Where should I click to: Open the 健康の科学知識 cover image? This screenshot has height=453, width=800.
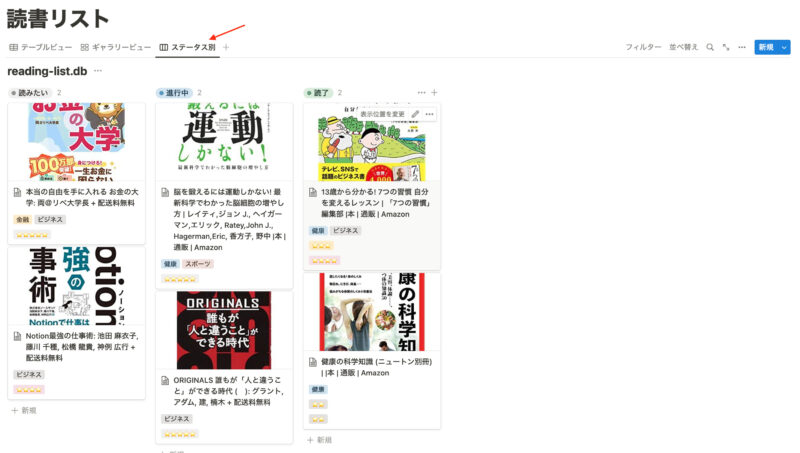(x=372, y=312)
